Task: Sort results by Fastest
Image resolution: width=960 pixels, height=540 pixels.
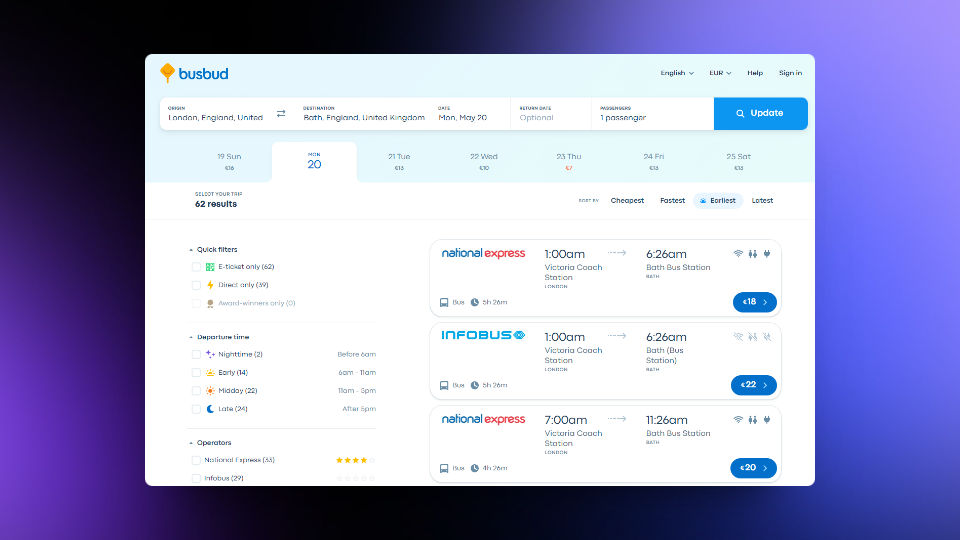Action: [x=672, y=201]
